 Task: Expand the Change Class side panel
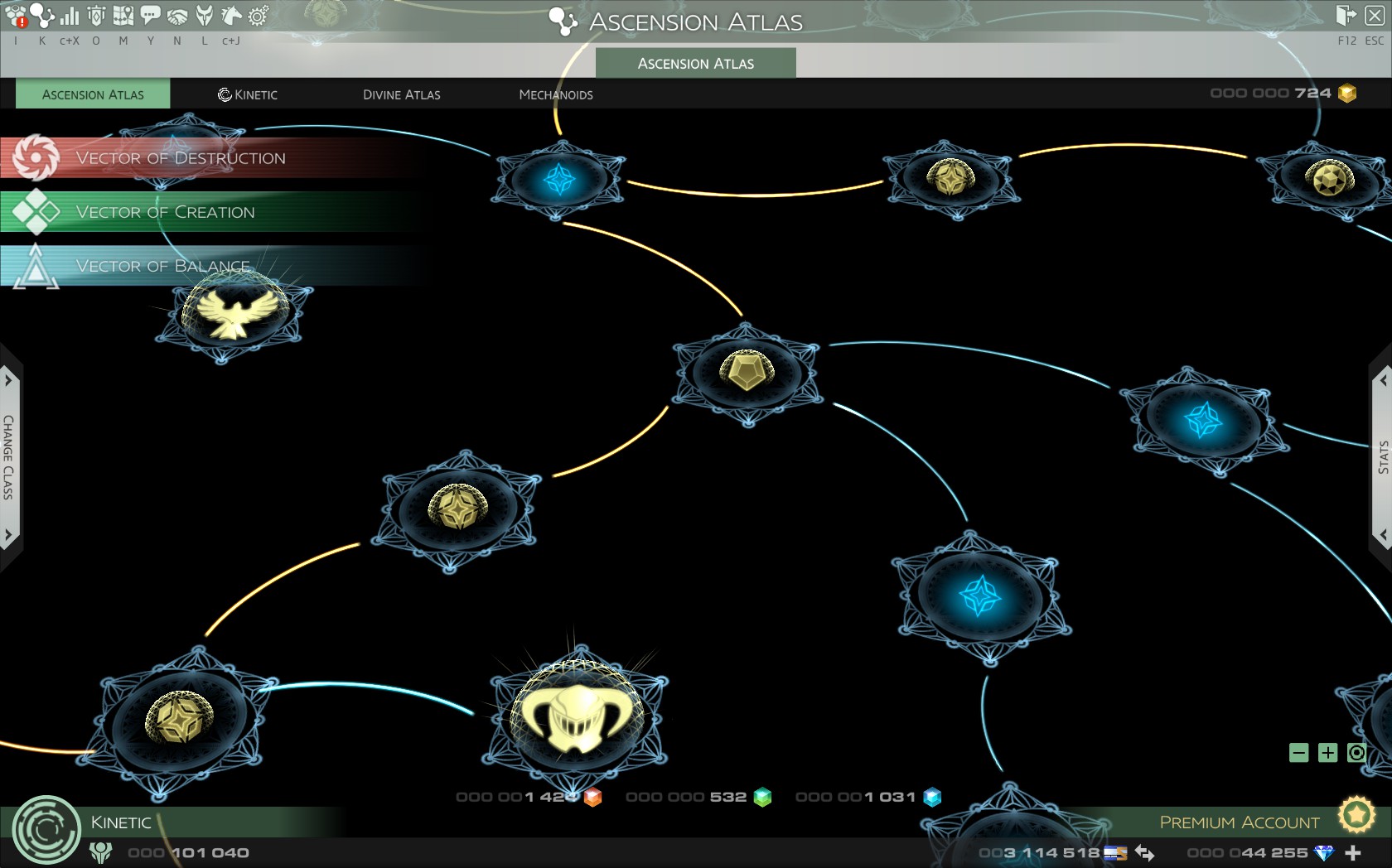pos(9,457)
